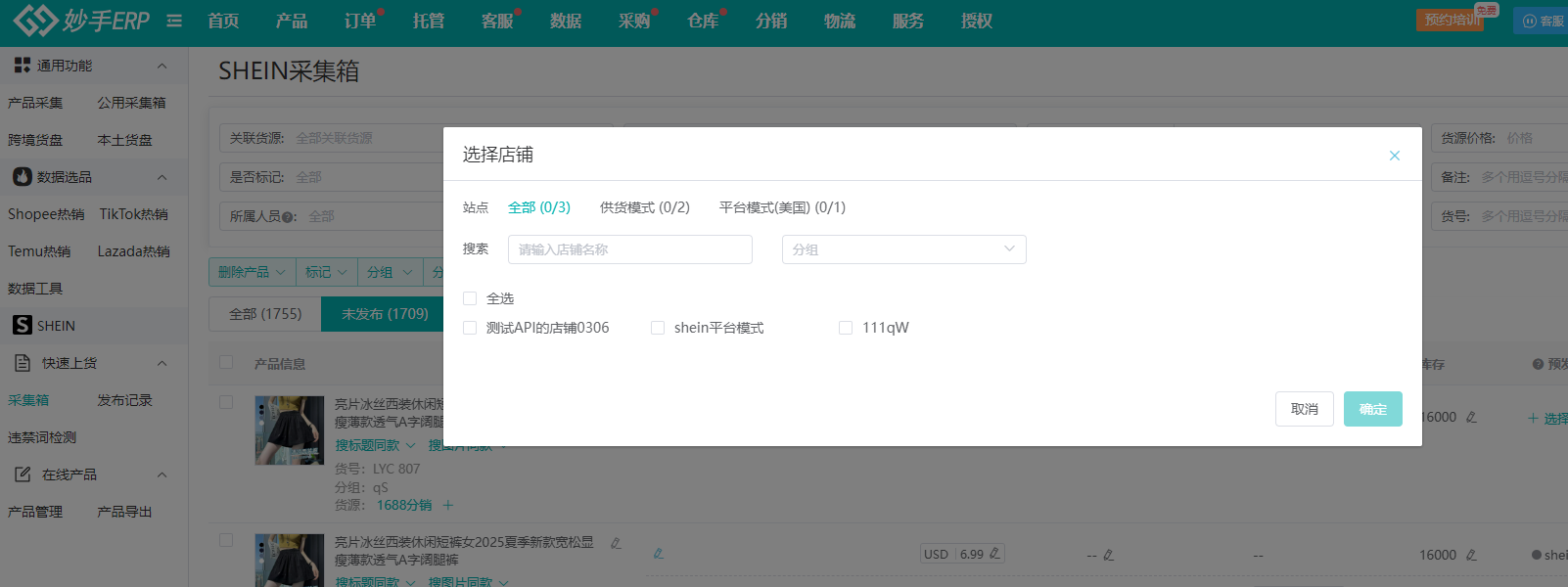Open the 分组 toolbar dropdown button

pos(390,272)
